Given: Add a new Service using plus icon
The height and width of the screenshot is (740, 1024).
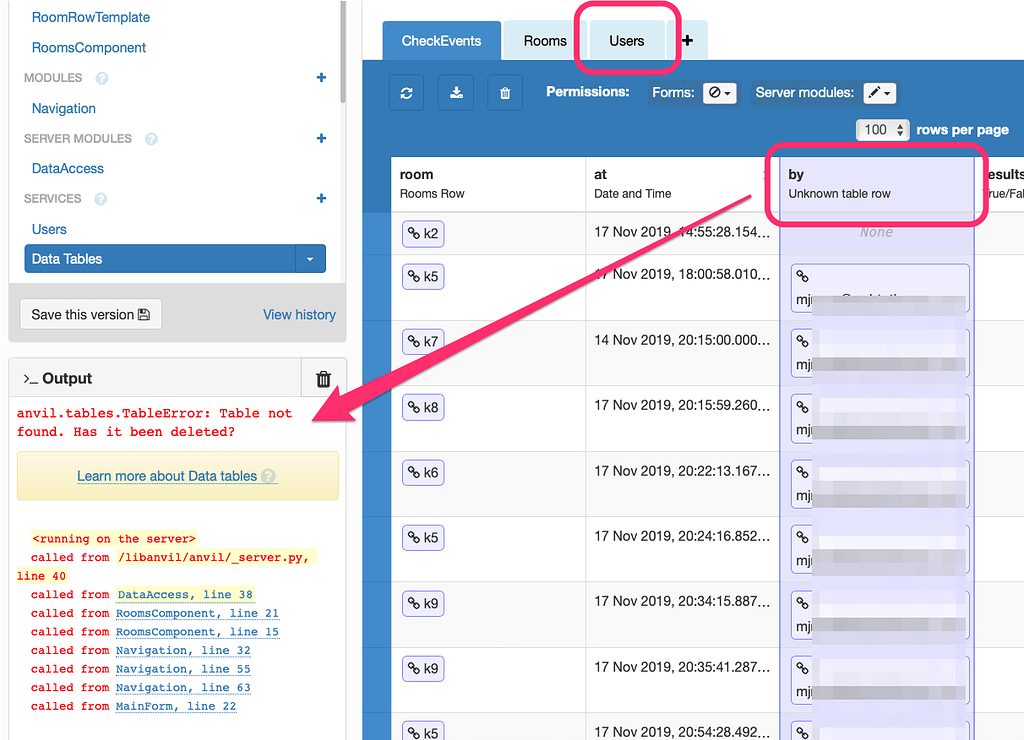Looking at the screenshot, I should (x=320, y=198).
